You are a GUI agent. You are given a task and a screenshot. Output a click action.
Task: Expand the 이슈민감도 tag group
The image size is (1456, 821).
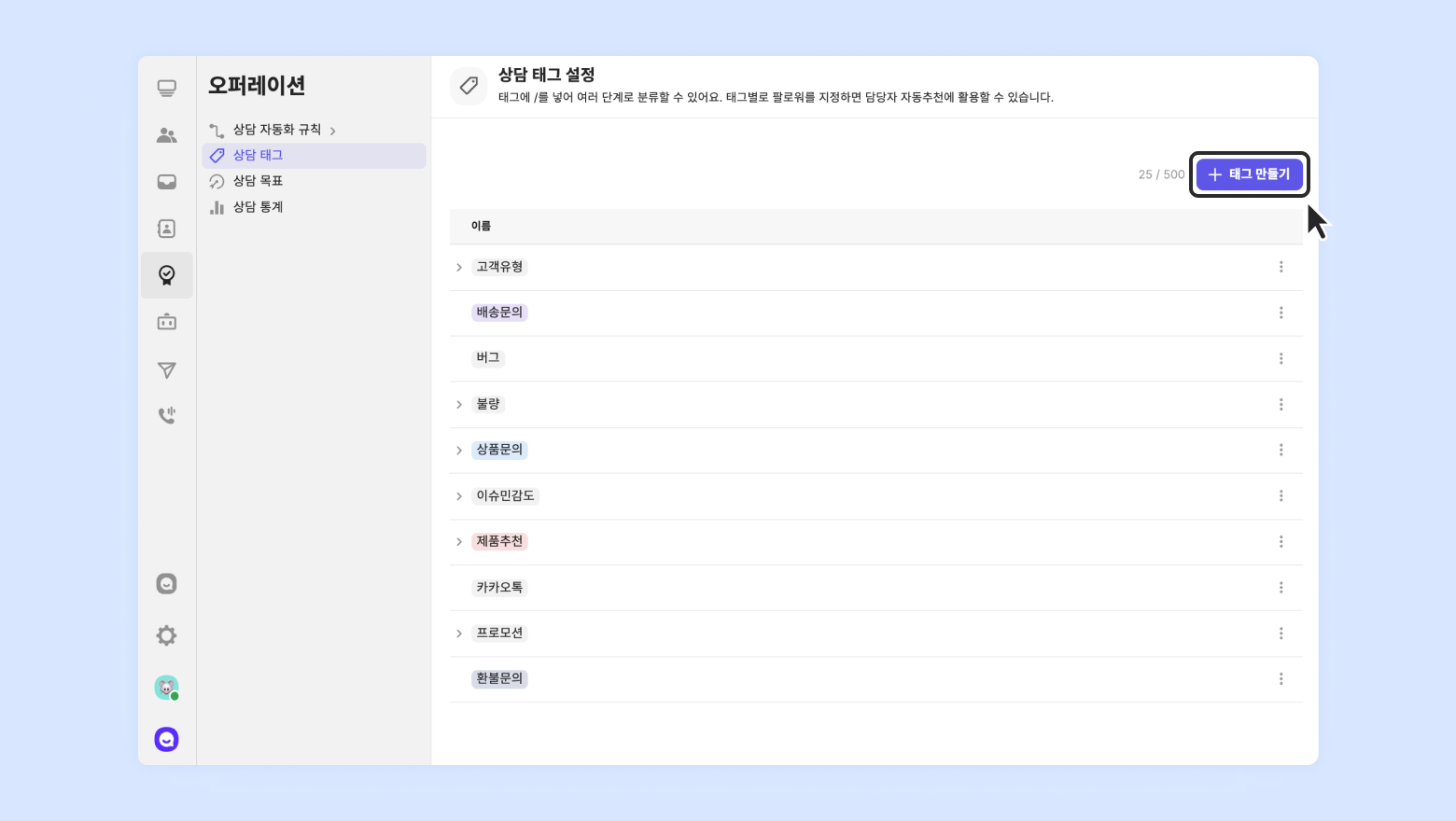click(x=459, y=495)
